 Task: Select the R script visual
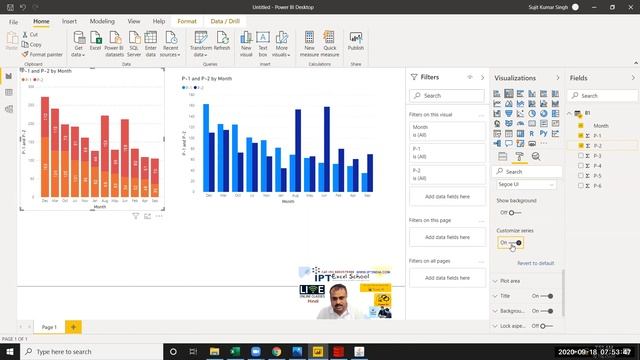(x=532, y=133)
